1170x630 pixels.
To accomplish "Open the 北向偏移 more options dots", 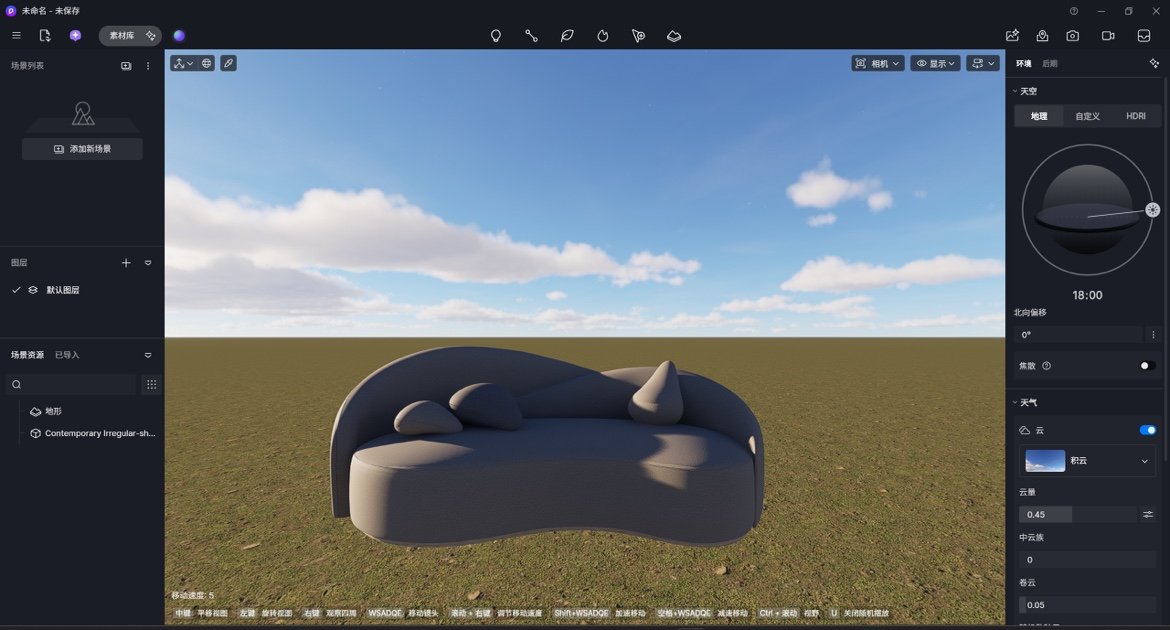I will pos(1153,334).
